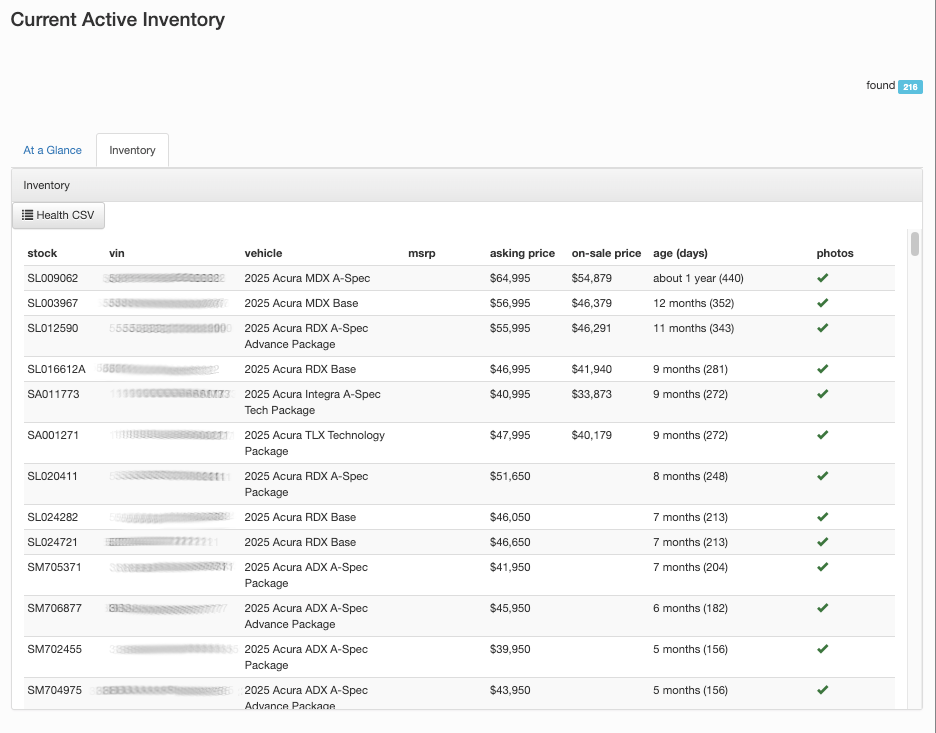Click photos checkmark for stock SL003967

pos(823,303)
